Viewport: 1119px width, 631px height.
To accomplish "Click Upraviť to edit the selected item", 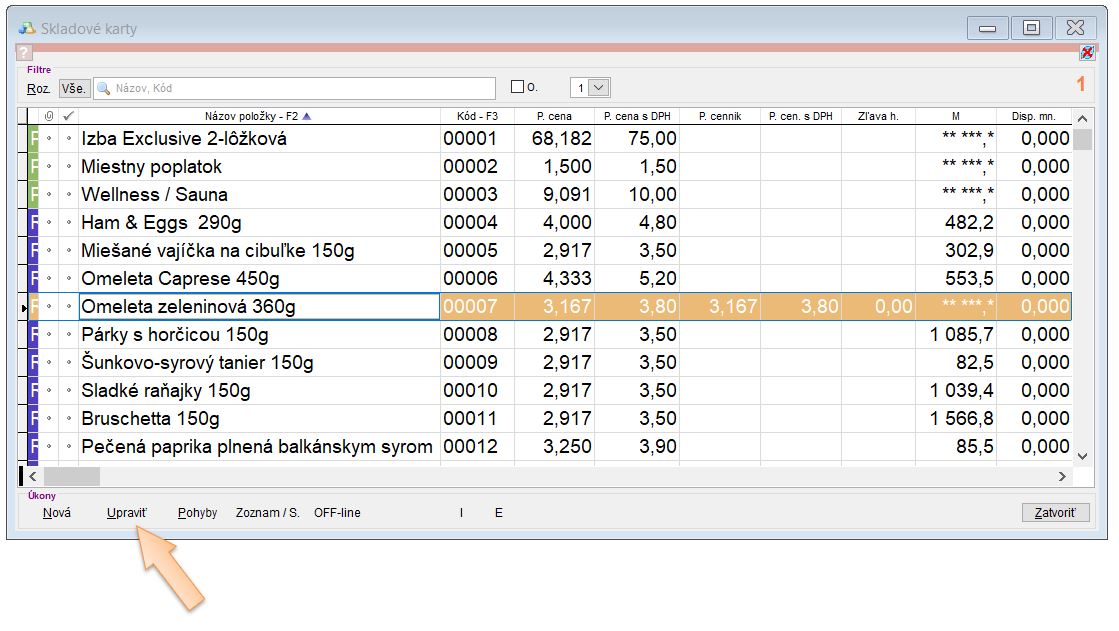I will pos(127,513).
